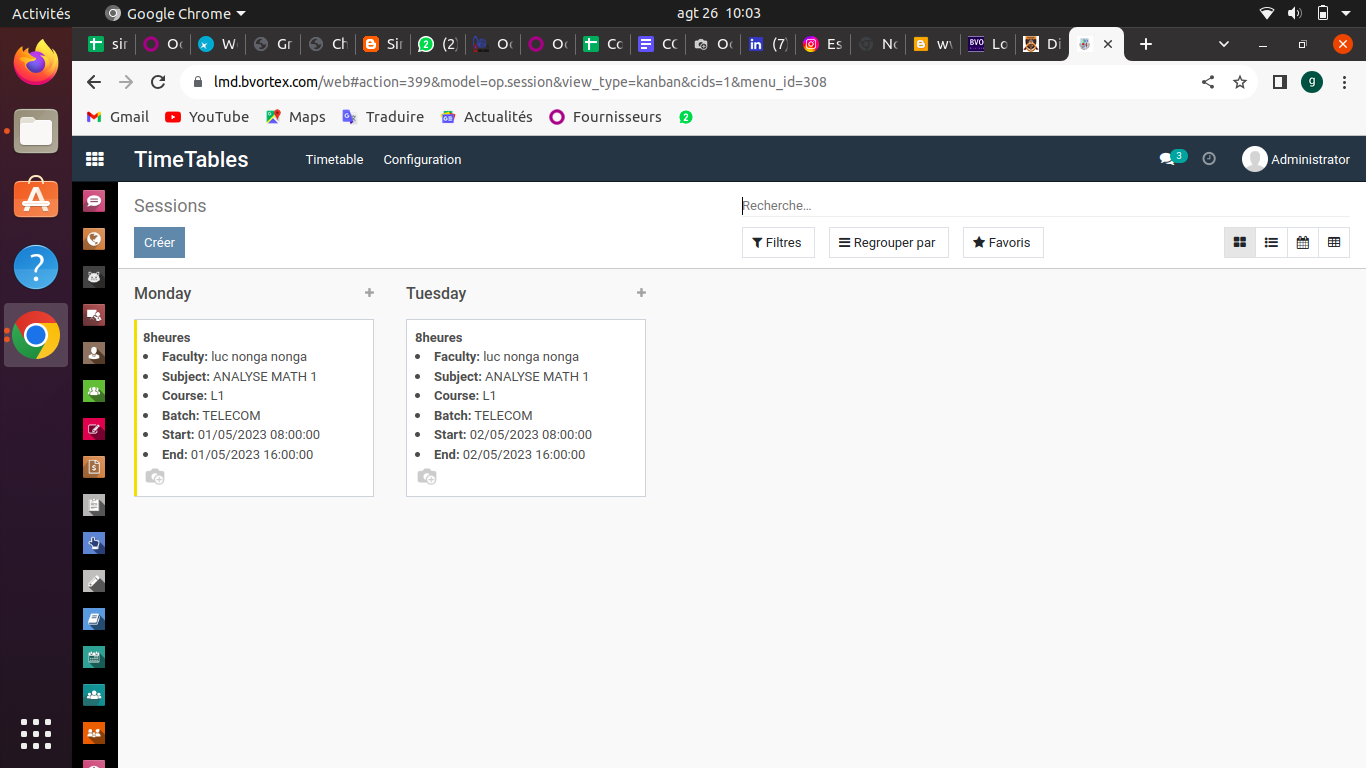This screenshot has height=768, width=1366.
Task: Add a session in Monday column
Action: [369, 293]
